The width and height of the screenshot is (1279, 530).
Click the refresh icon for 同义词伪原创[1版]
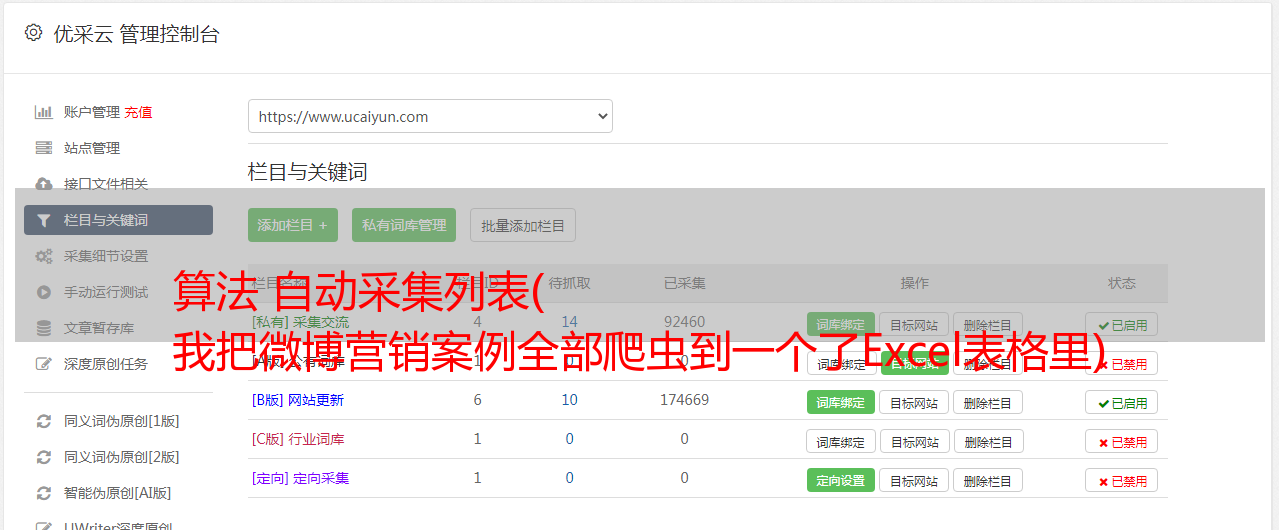point(44,421)
